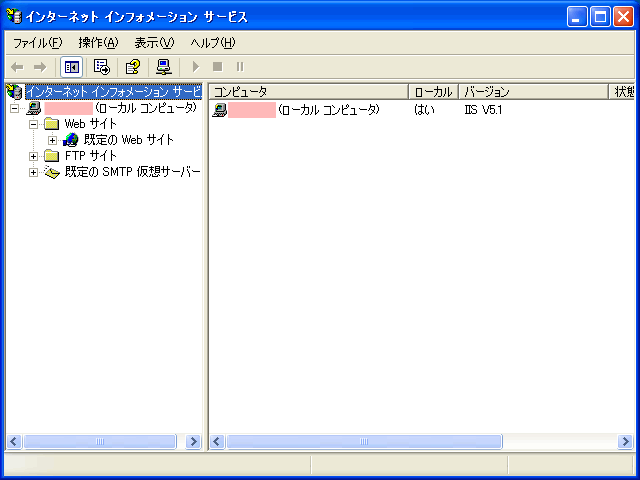The image size is (640, 480).
Task: Click the FTP サイト folder icon
Action: pos(52,156)
